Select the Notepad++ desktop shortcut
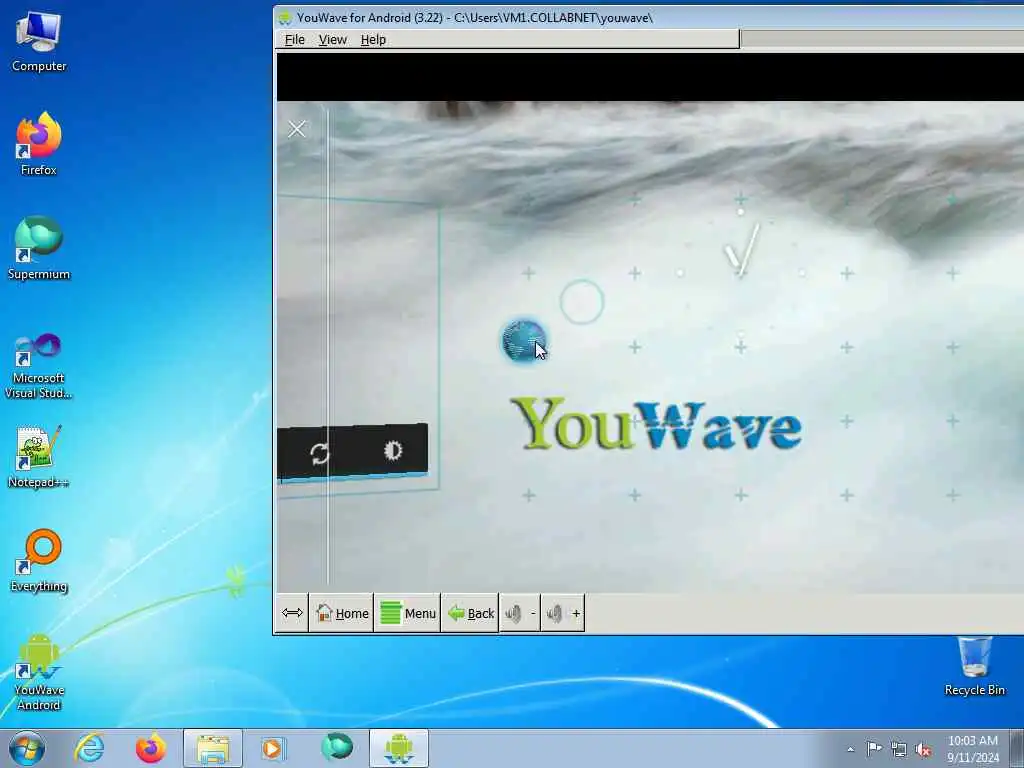1024x768 pixels. pos(39,456)
